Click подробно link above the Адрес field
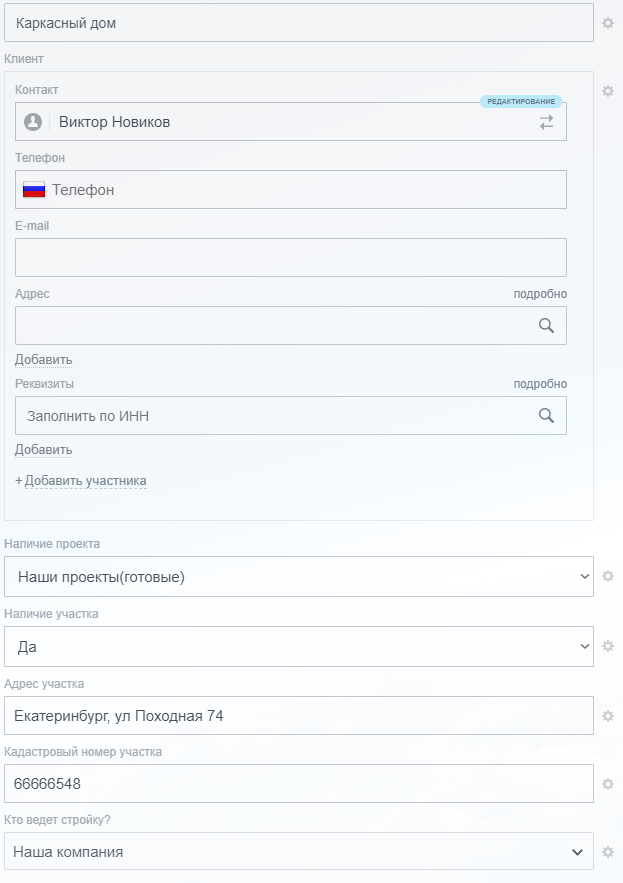The width and height of the screenshot is (623, 883). [540, 294]
